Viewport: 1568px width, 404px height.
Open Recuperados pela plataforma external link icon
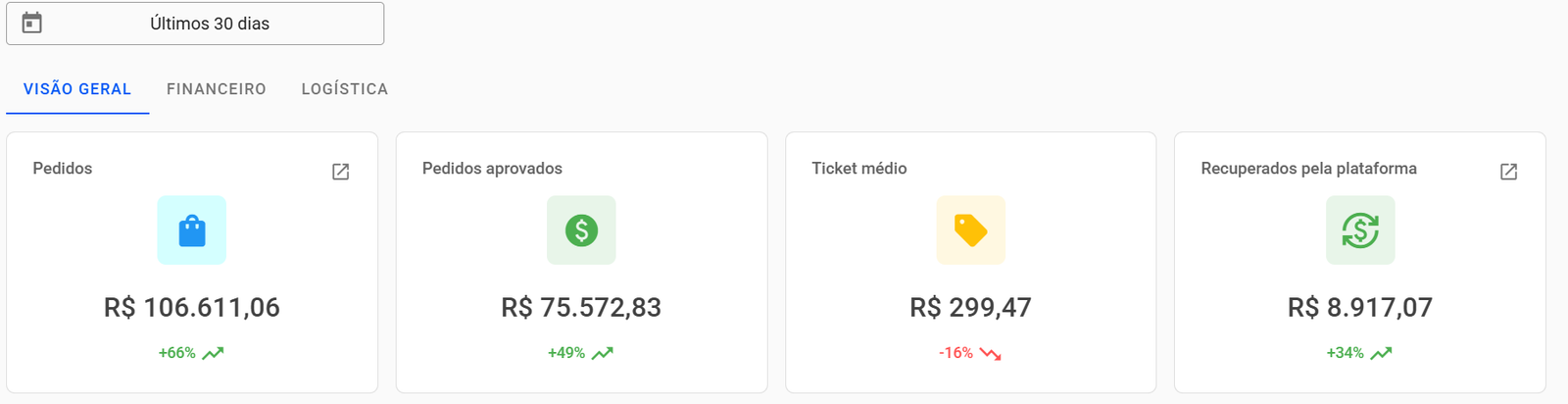(1508, 172)
